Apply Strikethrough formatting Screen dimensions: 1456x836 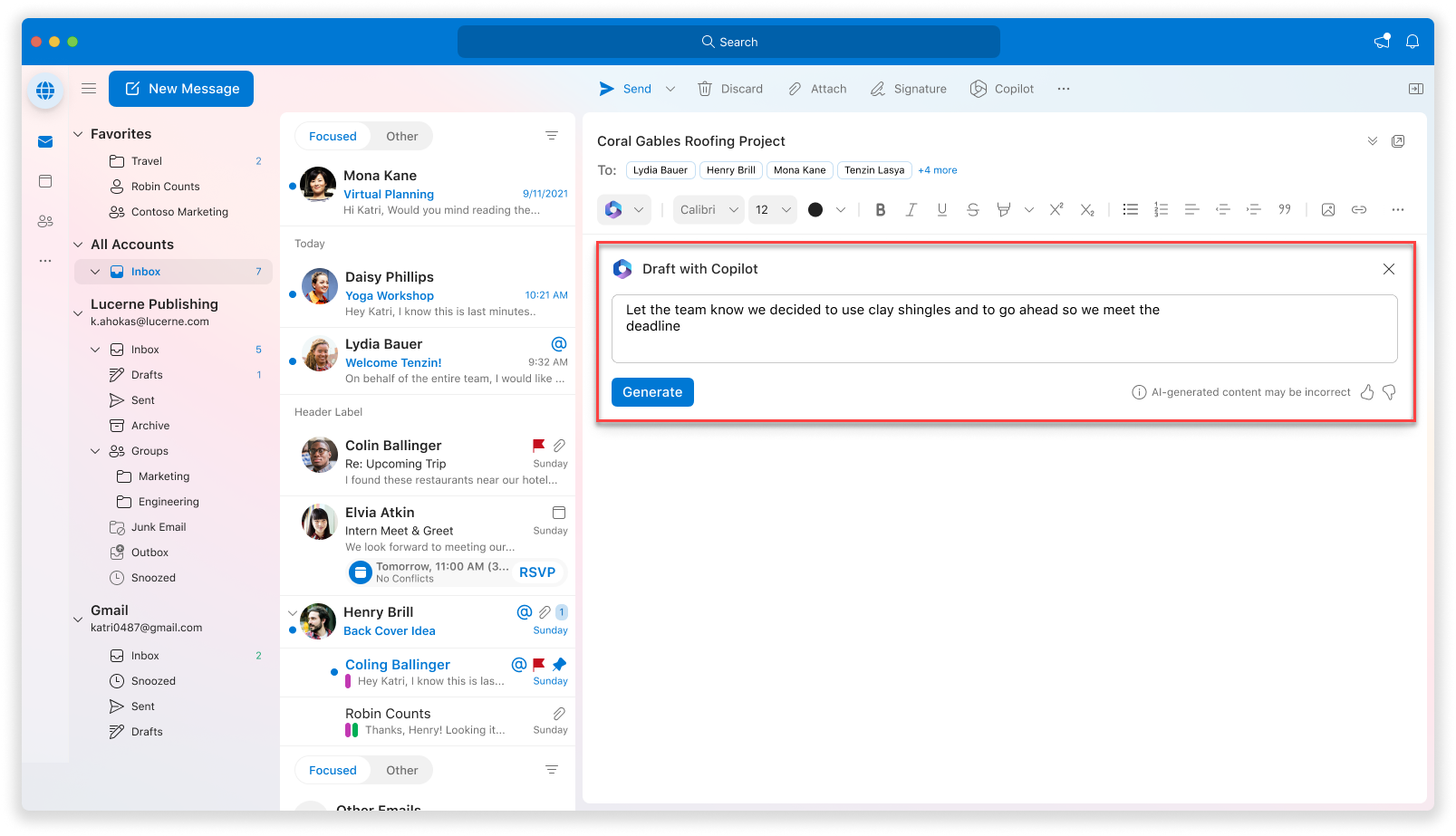(x=972, y=209)
